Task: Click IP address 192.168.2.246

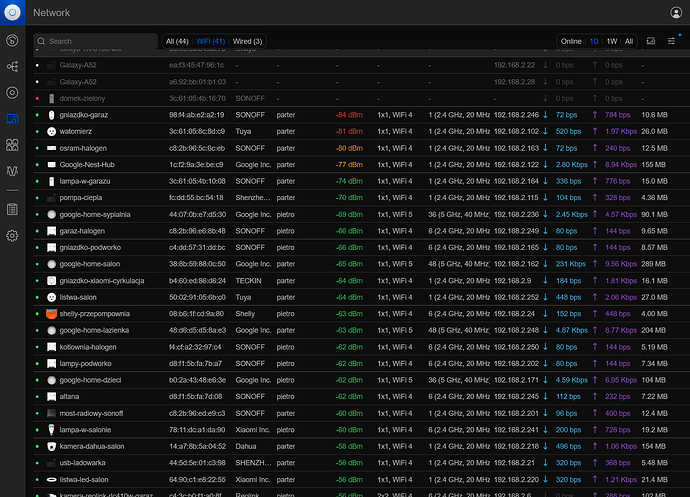Action: [516, 115]
